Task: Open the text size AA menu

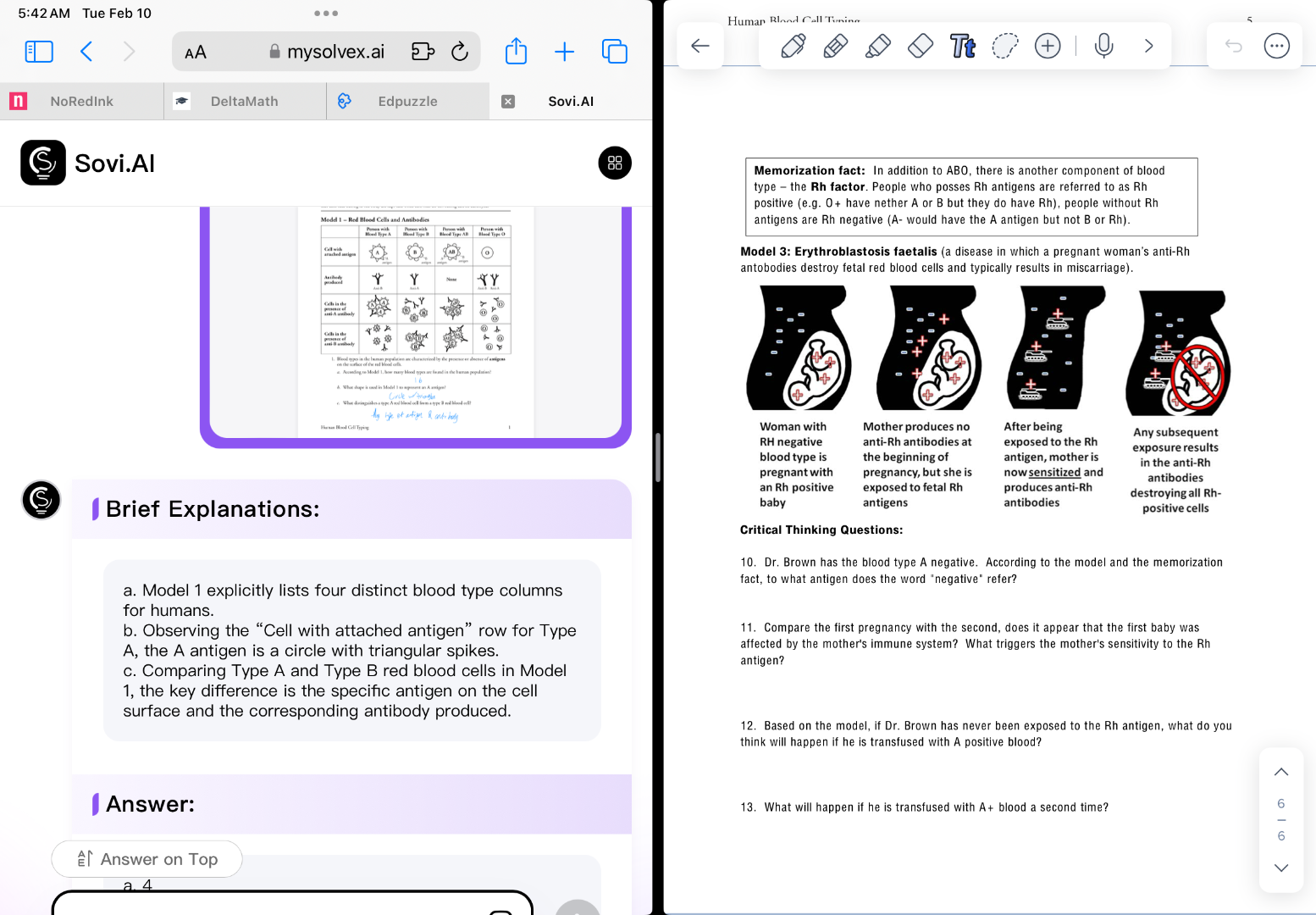Action: click(x=196, y=51)
